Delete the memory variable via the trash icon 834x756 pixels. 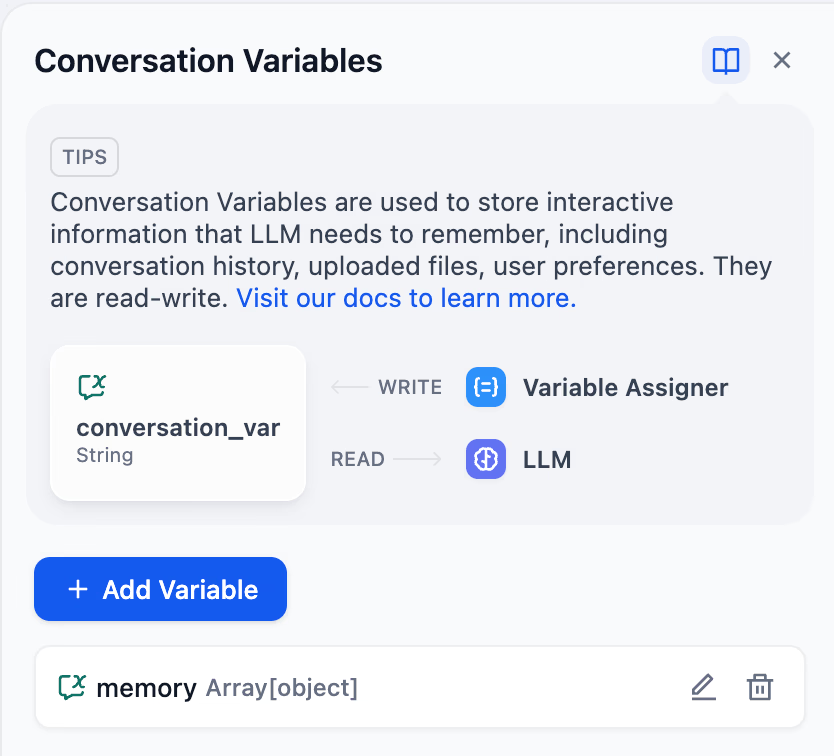click(759, 687)
